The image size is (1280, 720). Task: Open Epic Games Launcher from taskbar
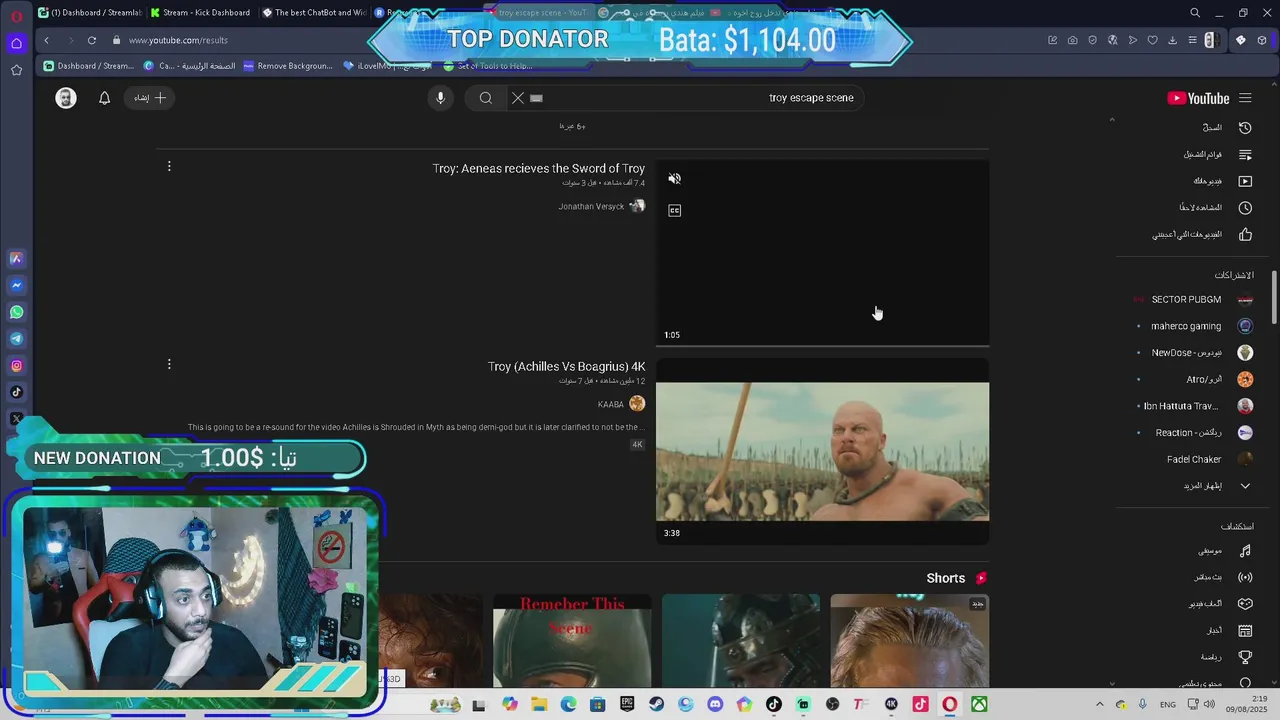(627, 705)
